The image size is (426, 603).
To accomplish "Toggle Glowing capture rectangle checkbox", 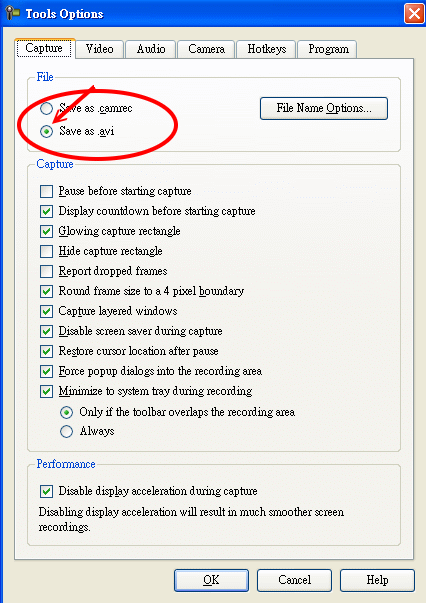I will pyautogui.click(x=47, y=231).
